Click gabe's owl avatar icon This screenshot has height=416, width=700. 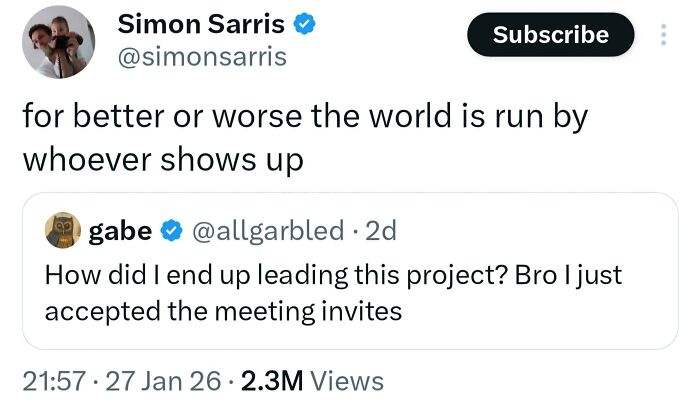click(x=63, y=231)
